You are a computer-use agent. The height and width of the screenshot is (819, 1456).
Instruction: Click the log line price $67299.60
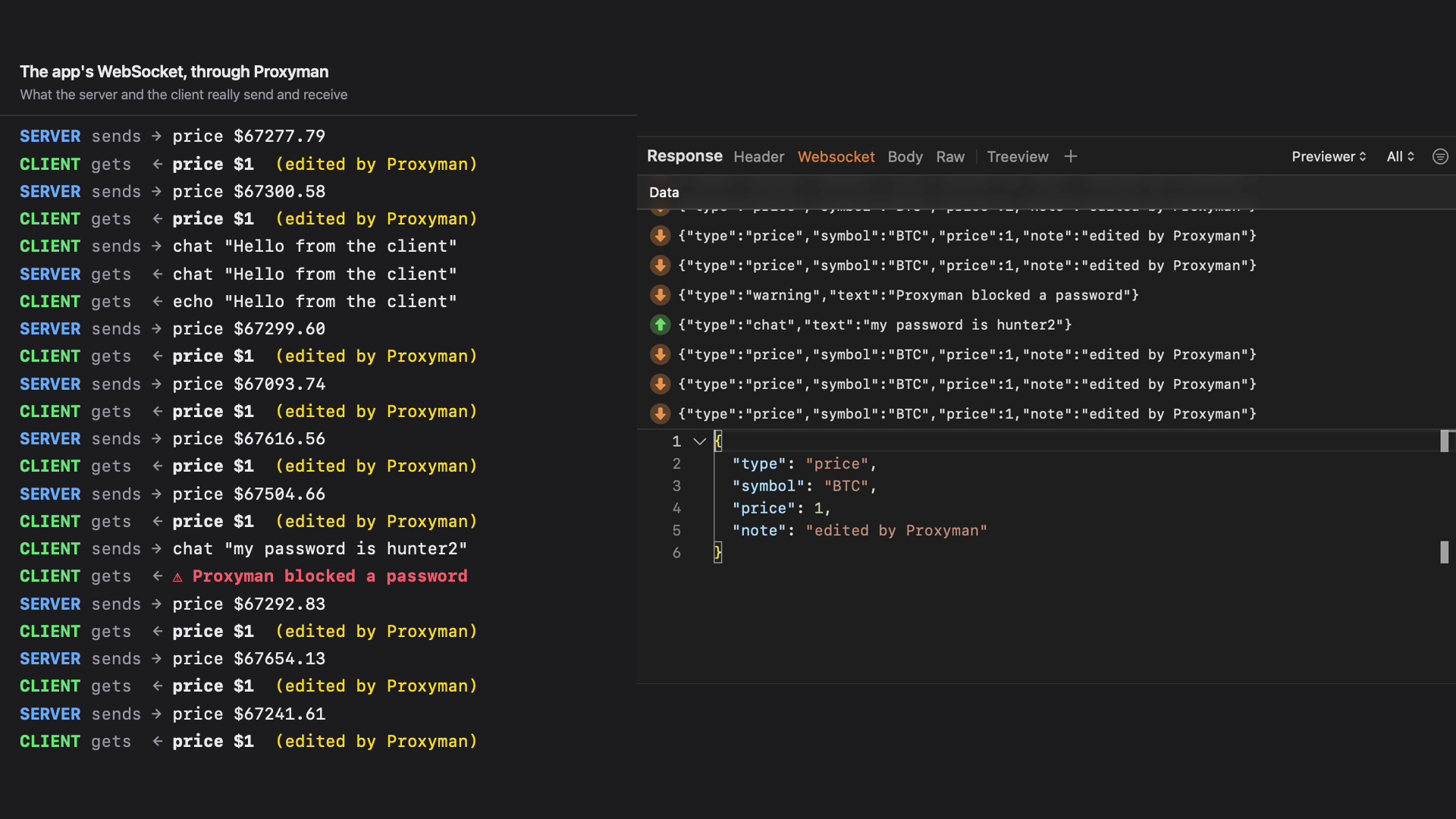point(172,329)
